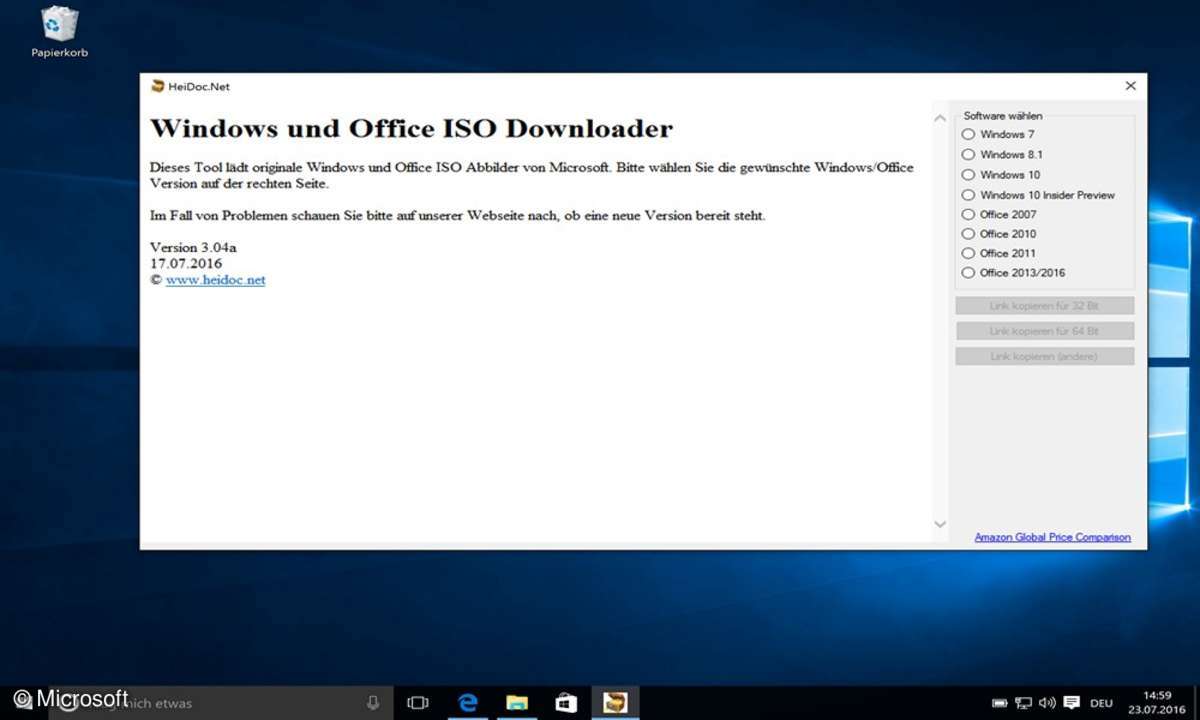This screenshot has height=720, width=1200.
Task: Select Windows 10 Insider Preview option
Action: pyautogui.click(x=967, y=195)
